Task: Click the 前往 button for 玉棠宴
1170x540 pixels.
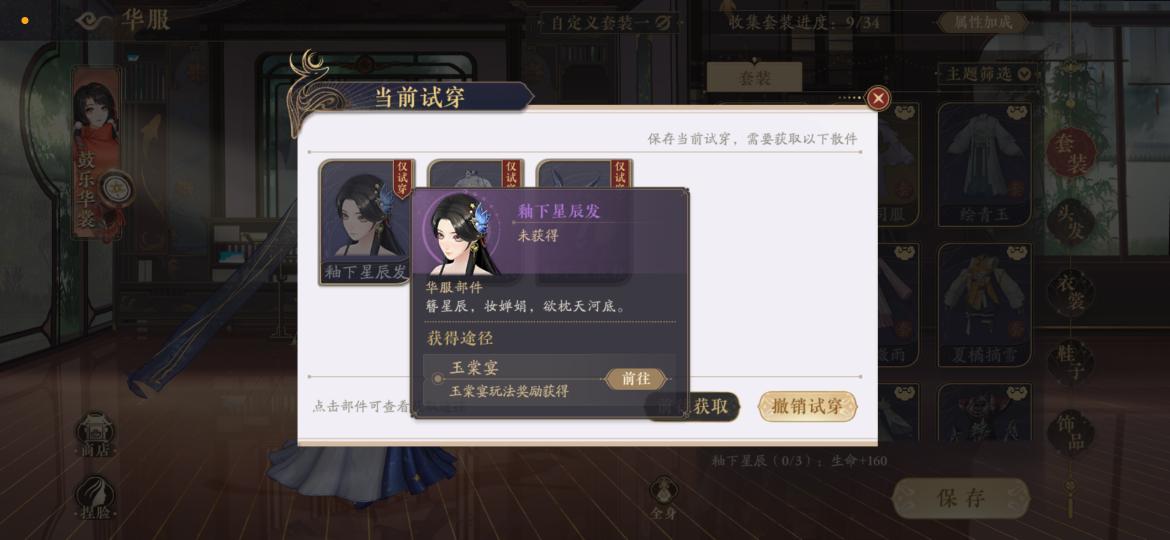Action: pos(635,379)
